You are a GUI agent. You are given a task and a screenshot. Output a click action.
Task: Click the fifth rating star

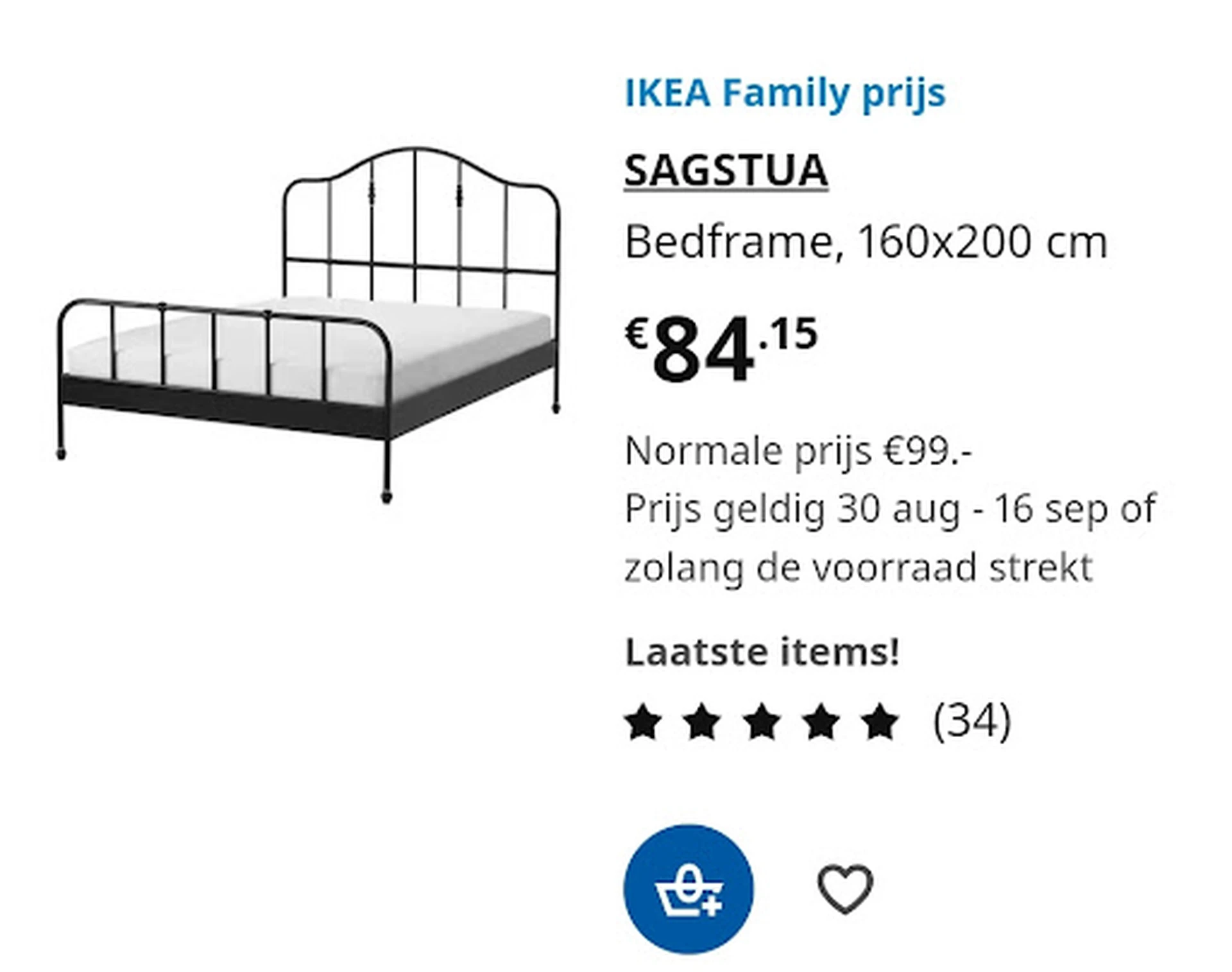(880, 722)
